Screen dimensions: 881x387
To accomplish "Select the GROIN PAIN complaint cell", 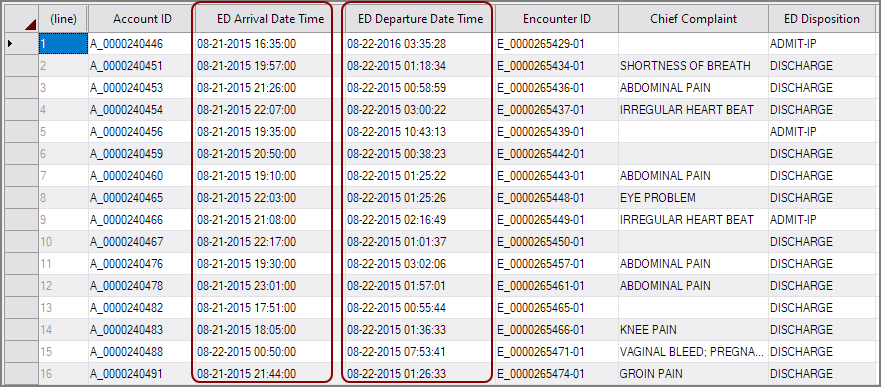I will click(x=693, y=373).
